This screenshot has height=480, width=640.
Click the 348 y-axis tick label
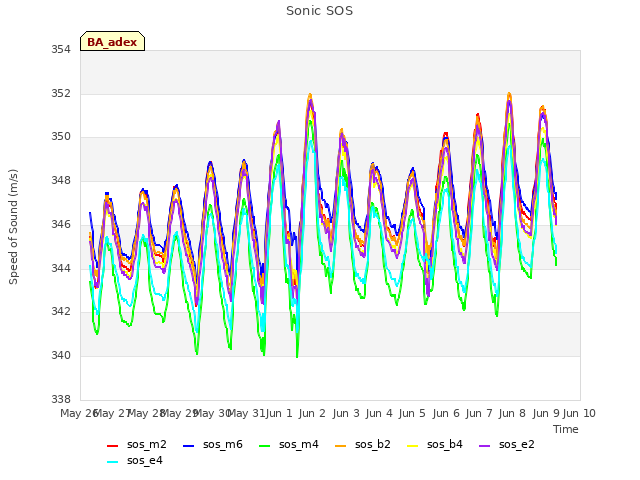61,180
